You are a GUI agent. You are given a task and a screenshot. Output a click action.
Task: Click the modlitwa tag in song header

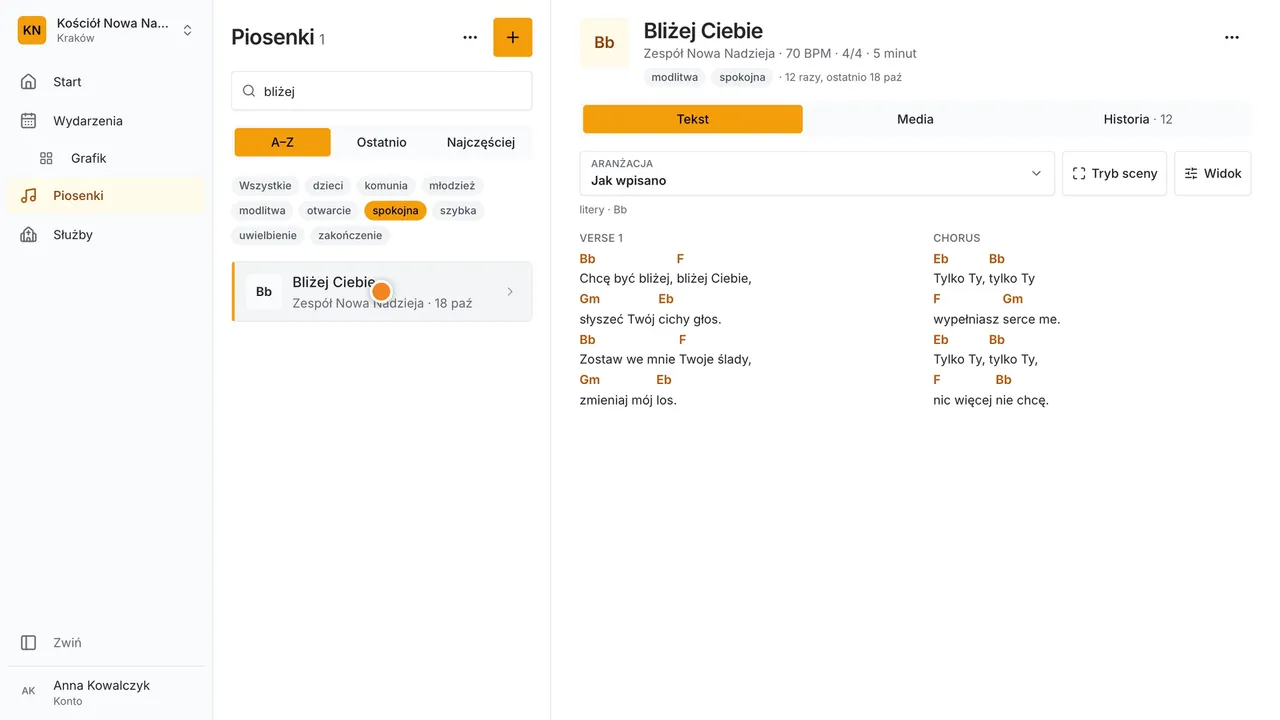click(x=675, y=77)
